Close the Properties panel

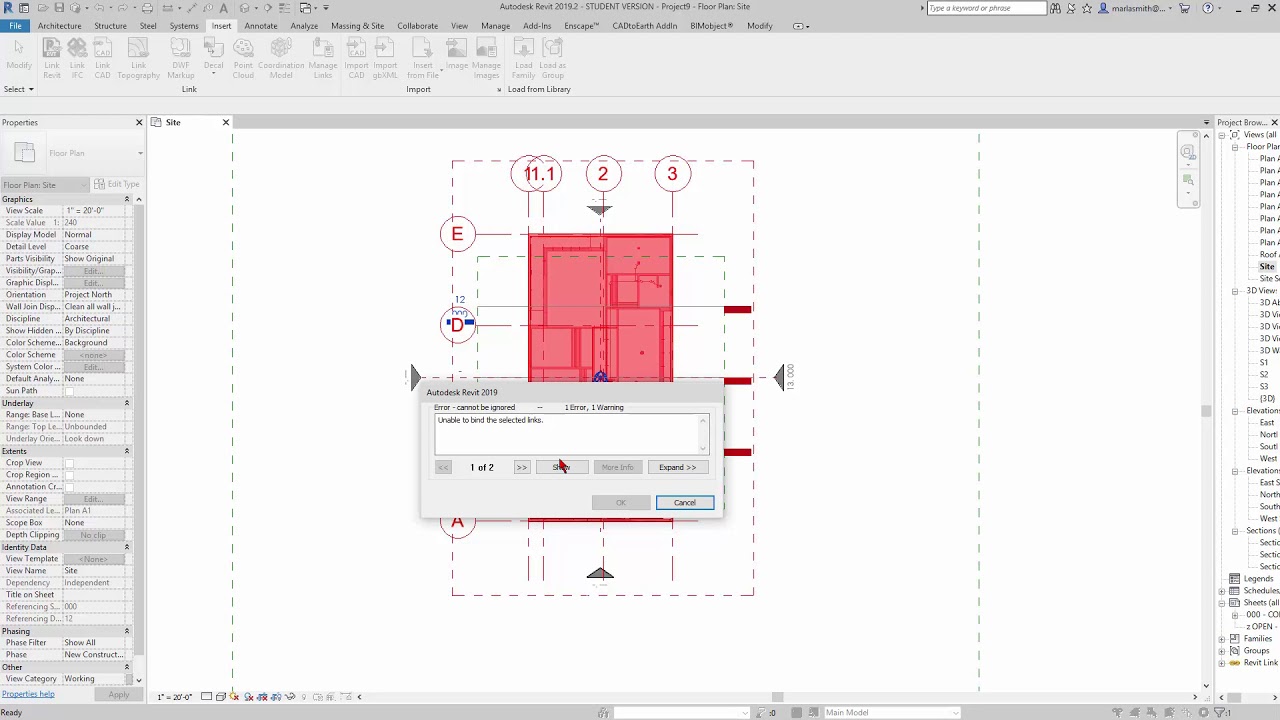139,122
